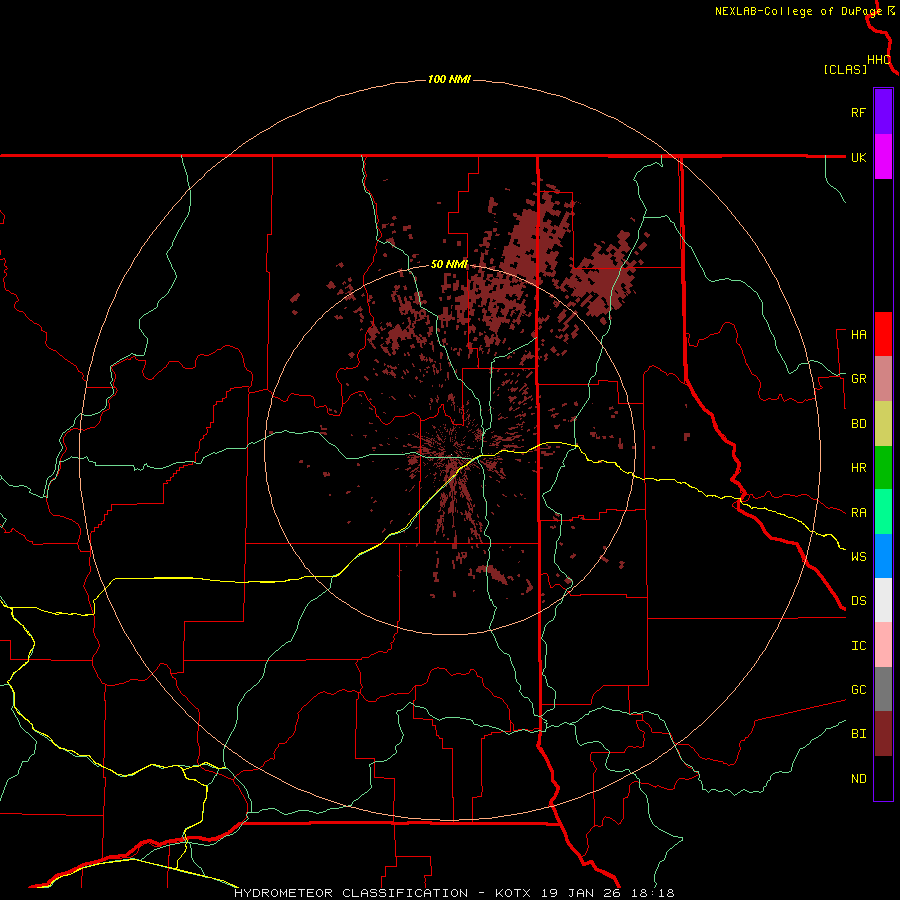Click the RF purple legend swatch
900x900 pixels.
tap(883, 112)
